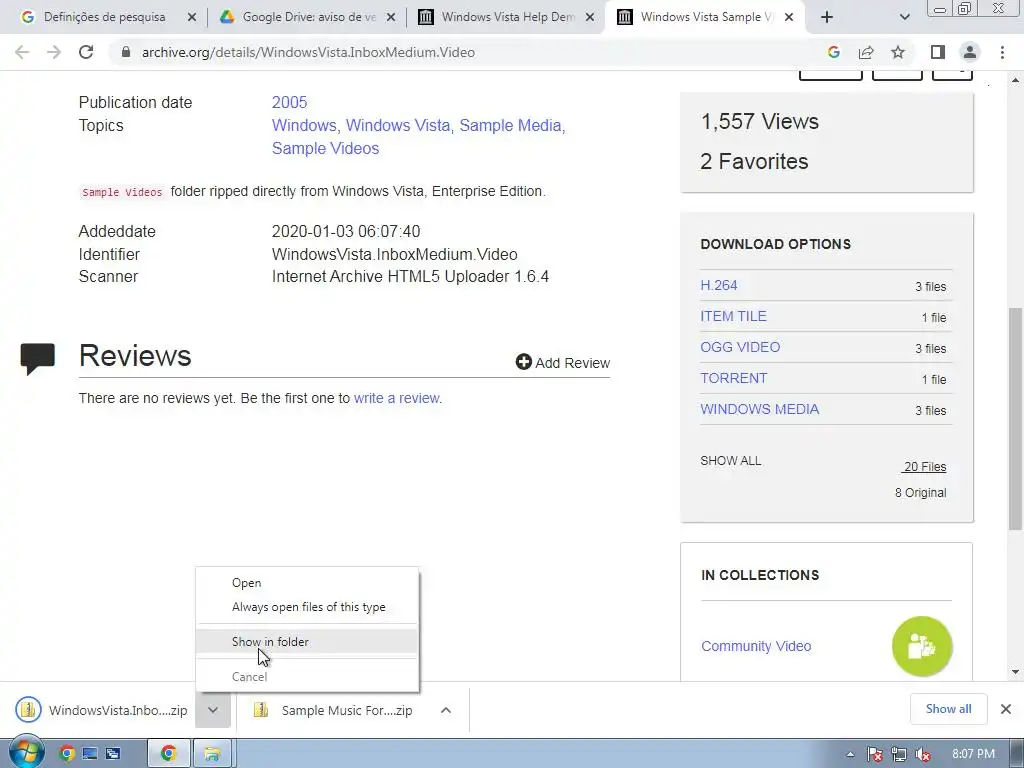
Task: Open the WindowsVista.Inbo....zip download item
Action: click(x=102, y=710)
